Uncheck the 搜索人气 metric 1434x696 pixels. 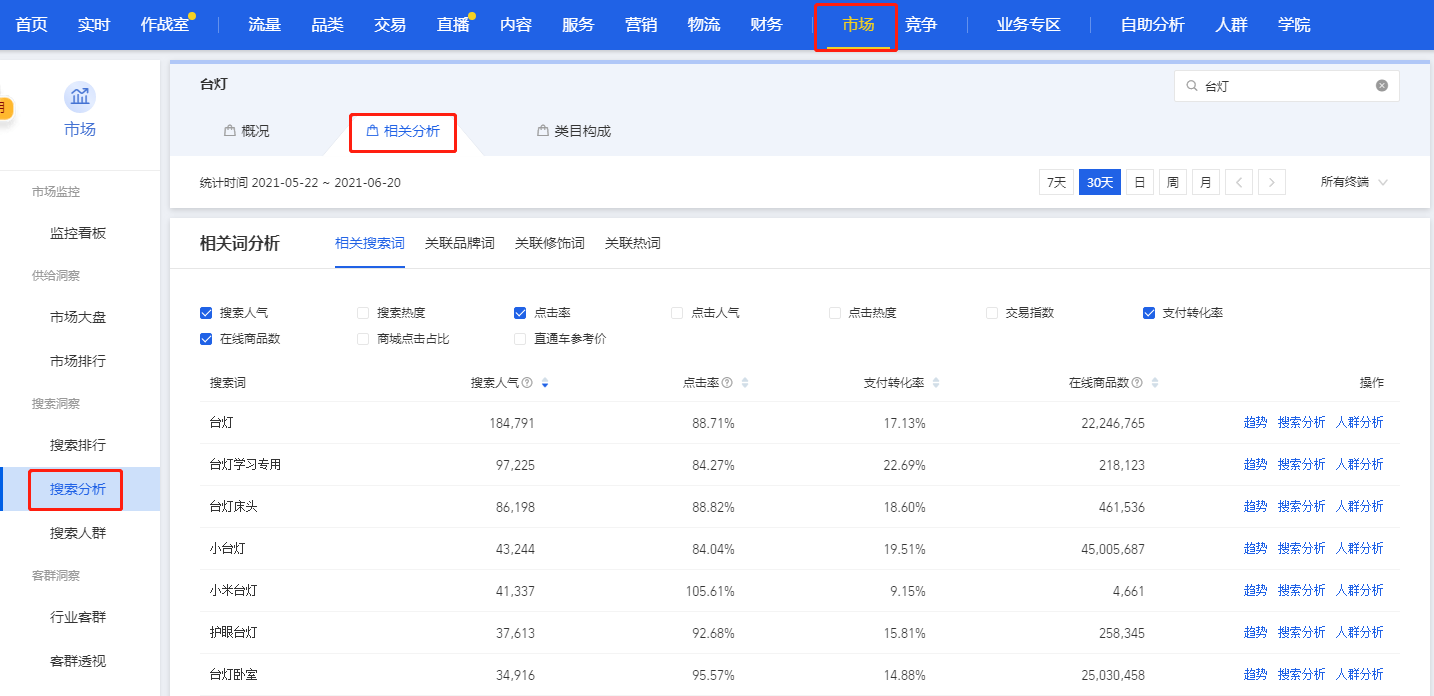pos(207,313)
